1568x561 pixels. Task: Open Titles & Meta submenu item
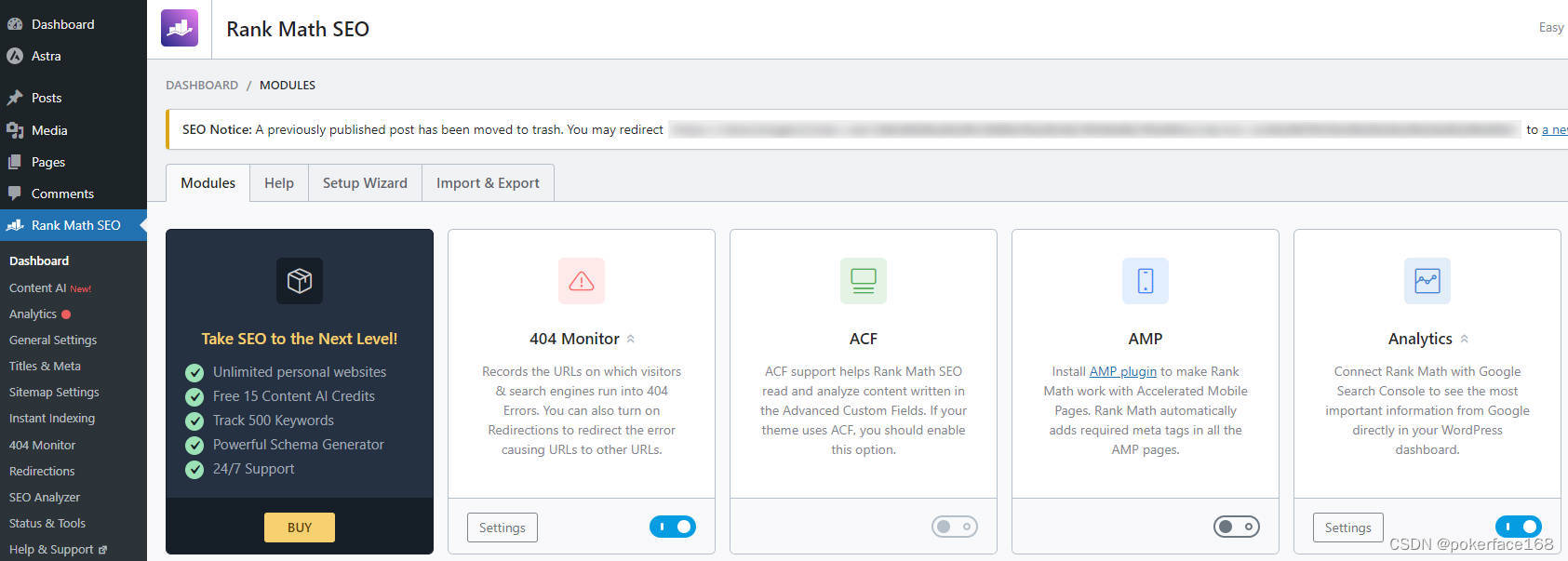click(x=45, y=367)
